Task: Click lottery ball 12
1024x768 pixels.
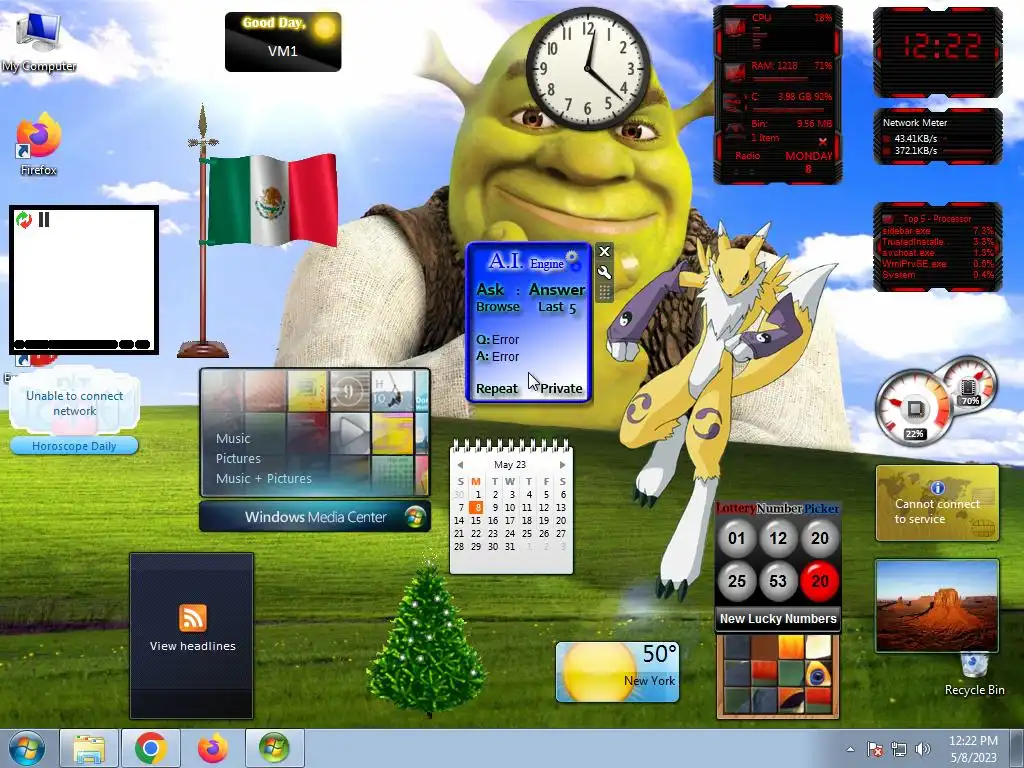Action: click(778, 538)
